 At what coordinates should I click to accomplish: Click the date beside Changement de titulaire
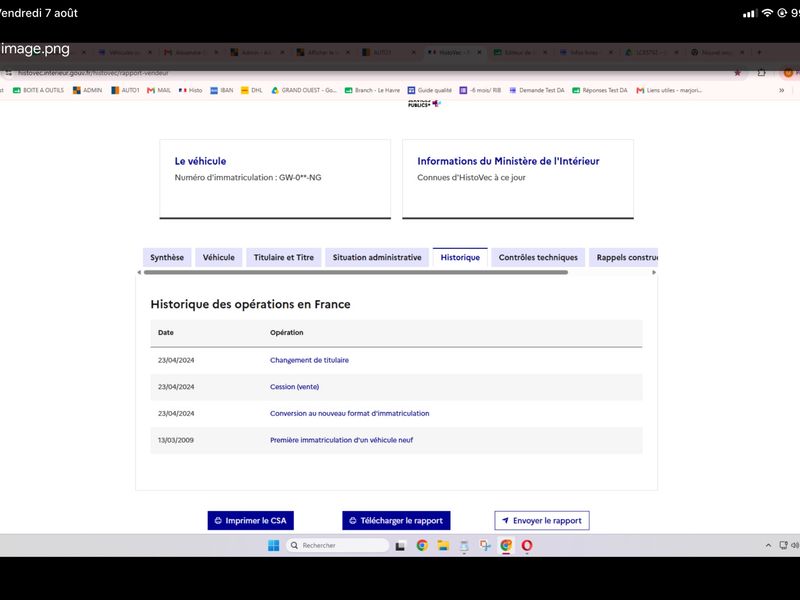click(x=176, y=360)
